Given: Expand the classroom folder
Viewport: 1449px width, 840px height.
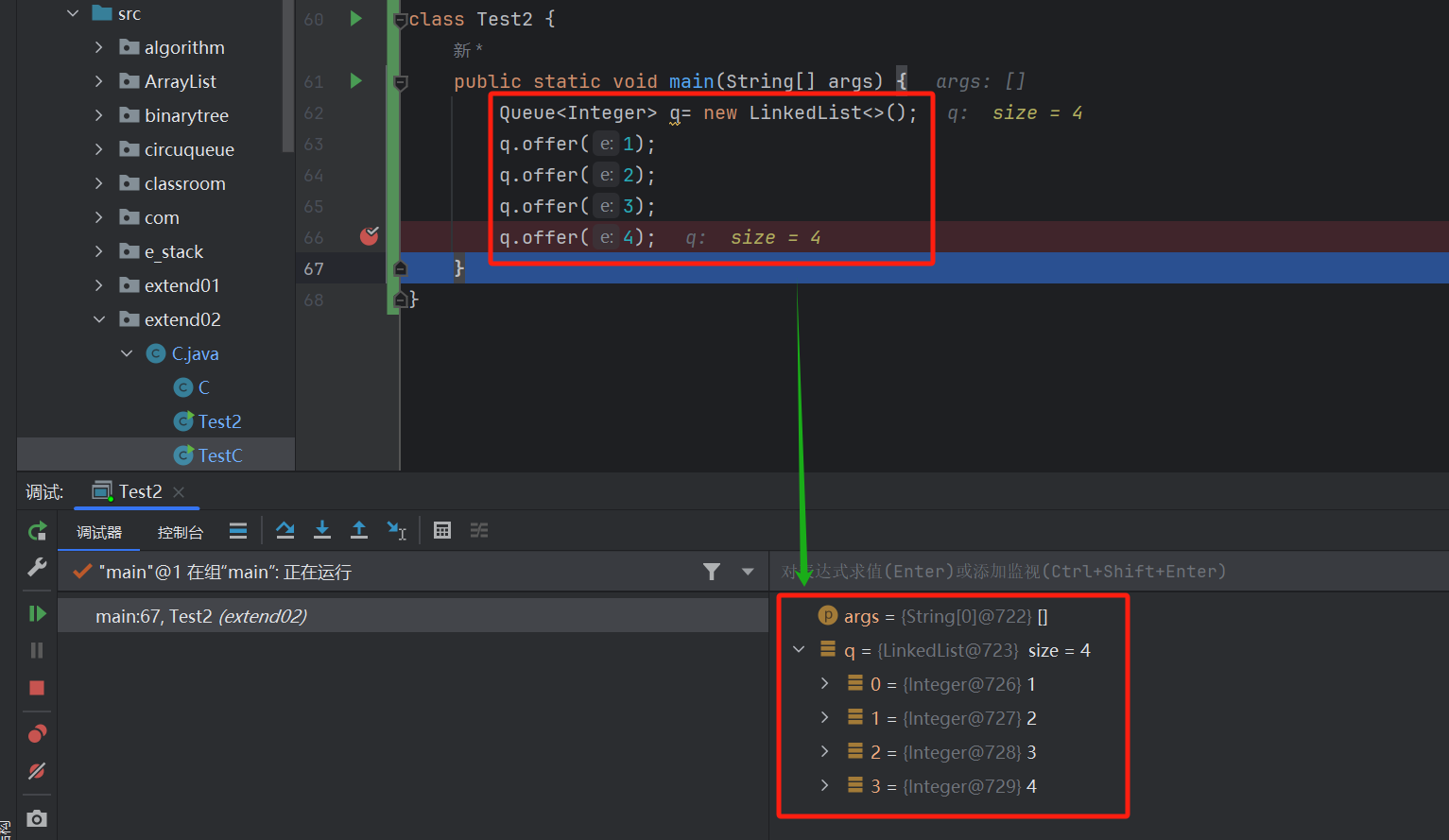Looking at the screenshot, I should pos(99,183).
